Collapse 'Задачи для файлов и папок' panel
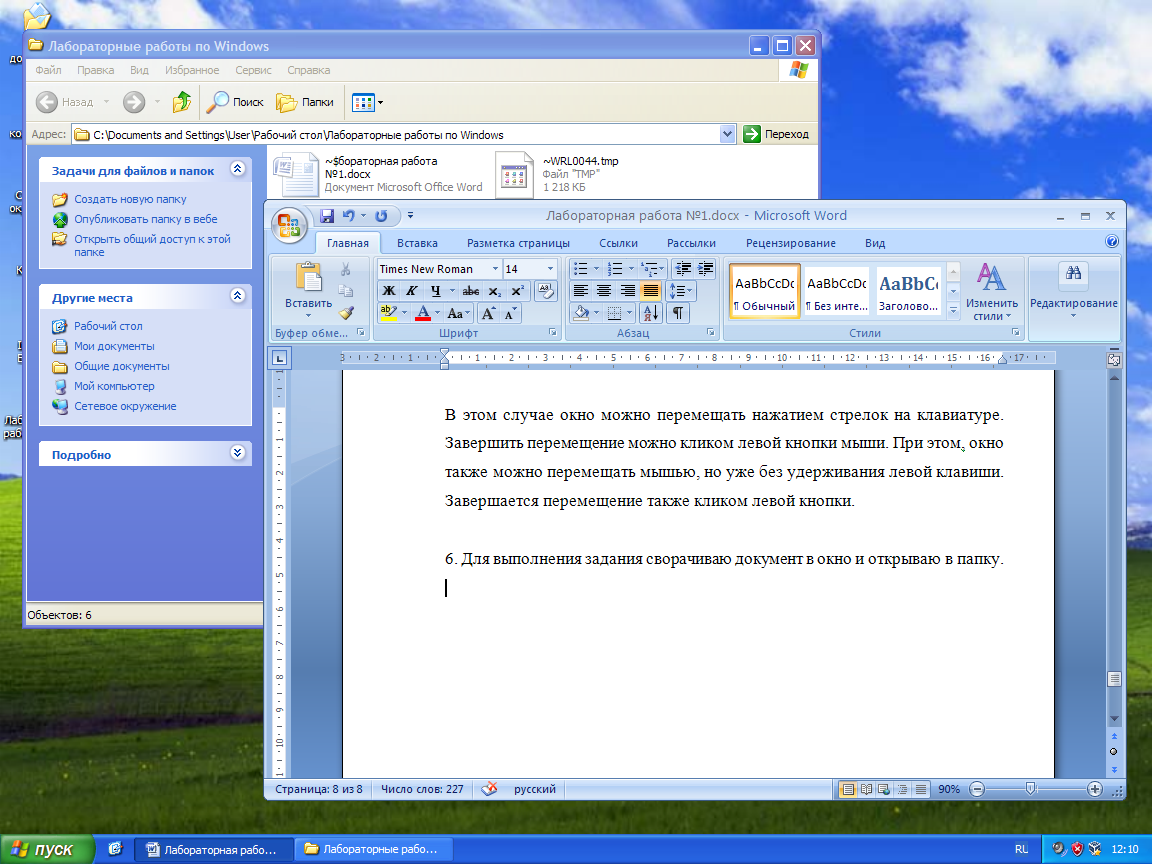 (237, 169)
